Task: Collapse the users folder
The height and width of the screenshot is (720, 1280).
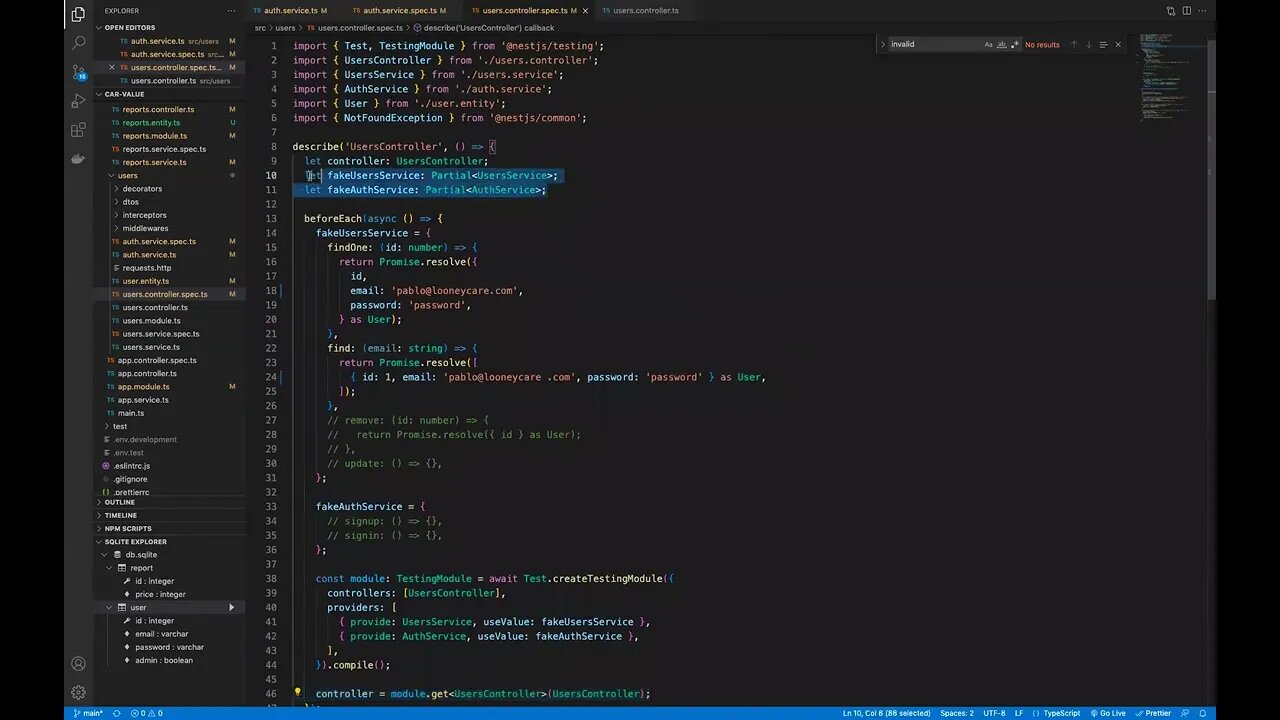Action: click(x=127, y=175)
